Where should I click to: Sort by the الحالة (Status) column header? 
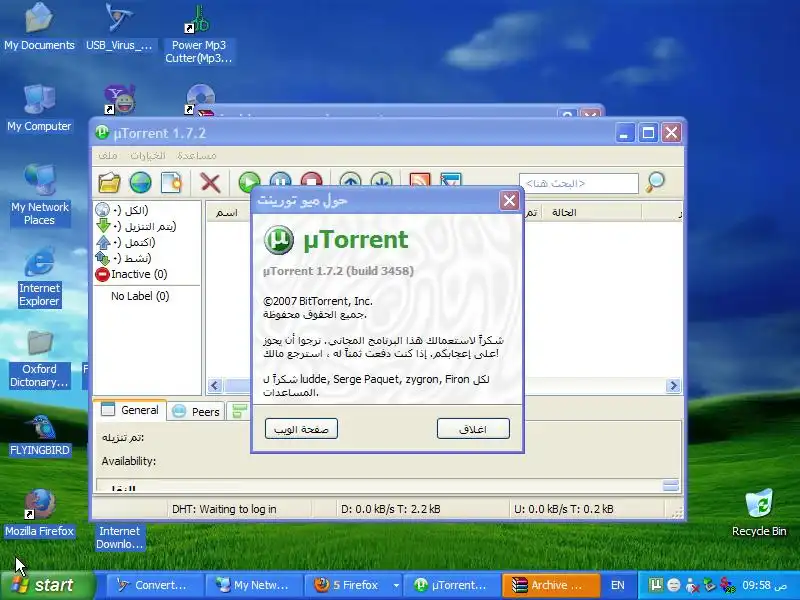coord(564,213)
